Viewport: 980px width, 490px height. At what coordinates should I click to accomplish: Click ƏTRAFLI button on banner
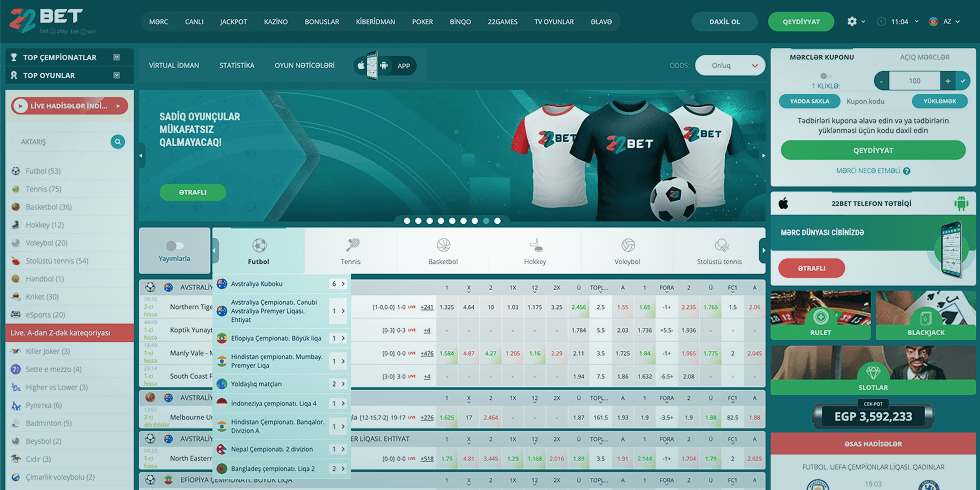[192, 192]
